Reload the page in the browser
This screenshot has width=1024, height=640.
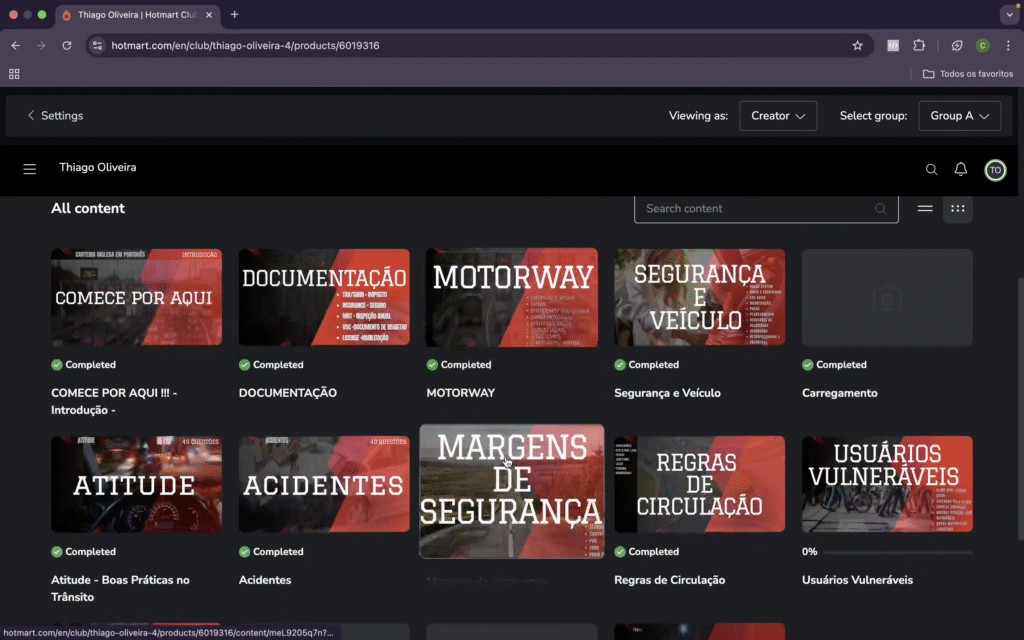click(x=67, y=45)
